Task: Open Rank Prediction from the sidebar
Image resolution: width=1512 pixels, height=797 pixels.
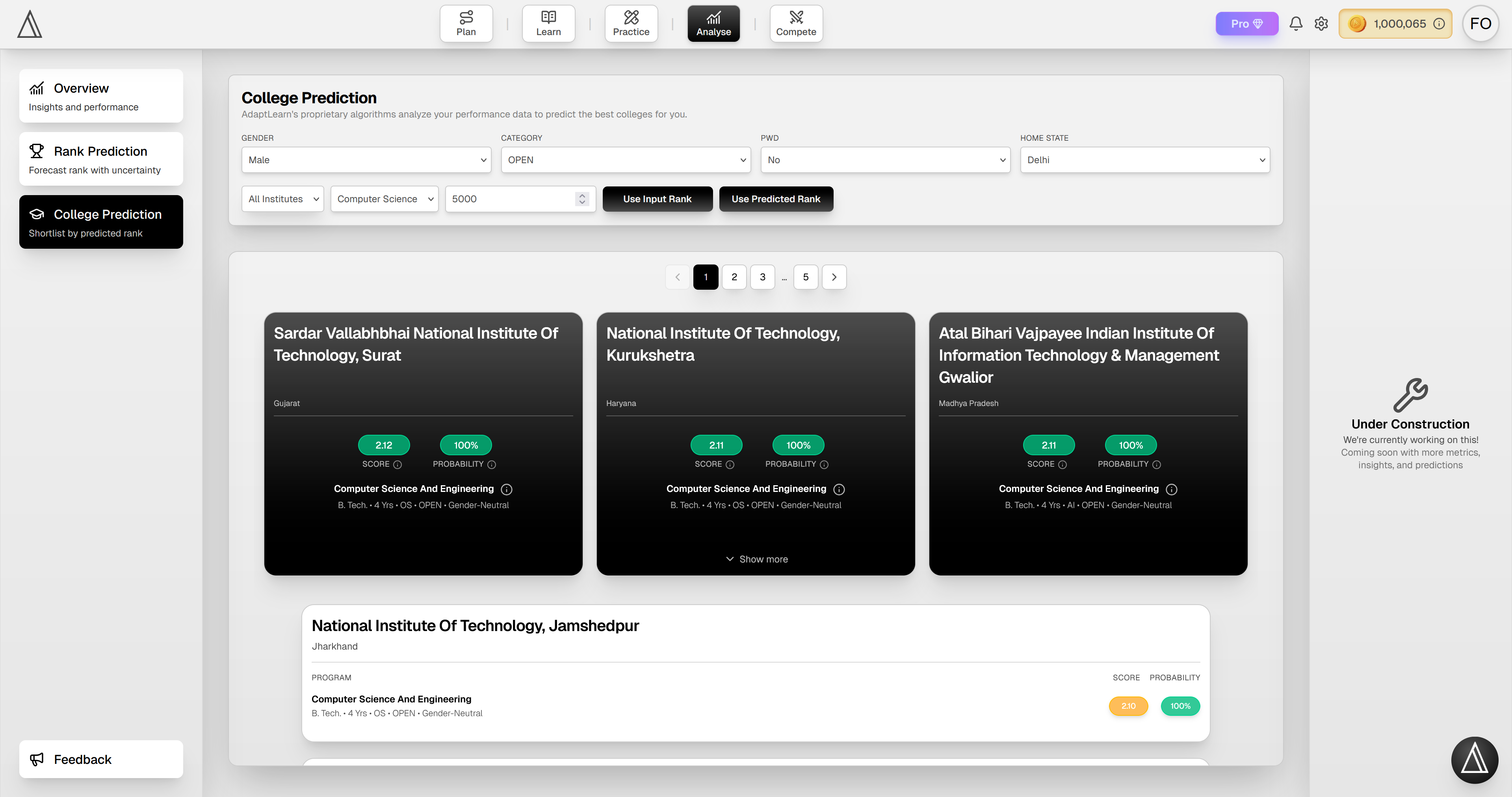Action: [x=101, y=158]
